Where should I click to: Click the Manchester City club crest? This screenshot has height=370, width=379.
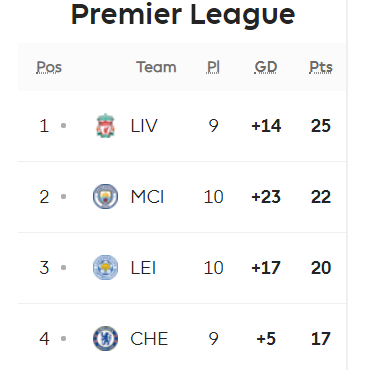tap(105, 197)
